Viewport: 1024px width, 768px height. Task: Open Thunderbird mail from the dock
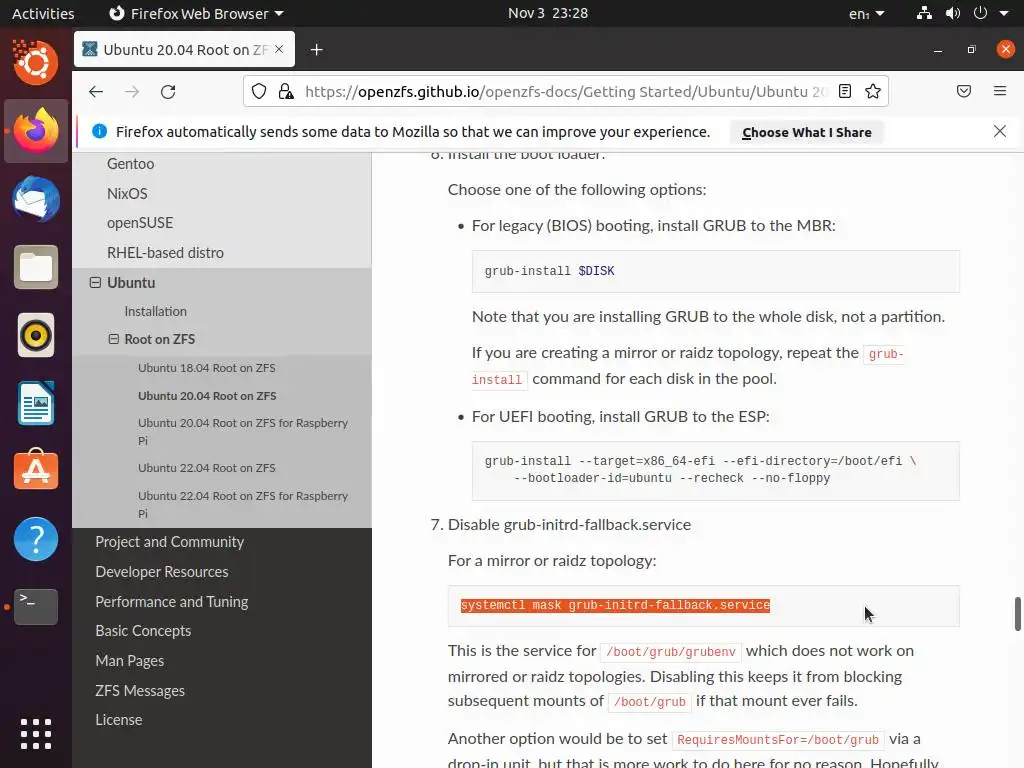pos(36,199)
